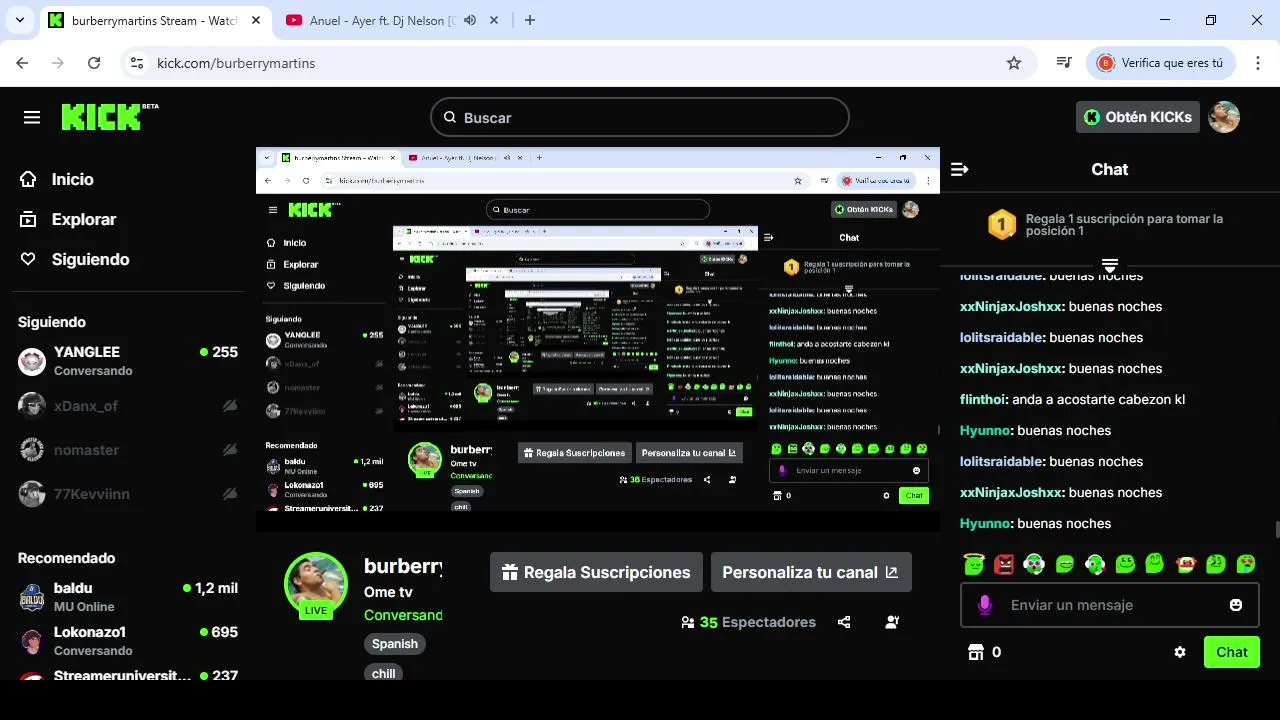Open a new browser tab

[x=530, y=20]
